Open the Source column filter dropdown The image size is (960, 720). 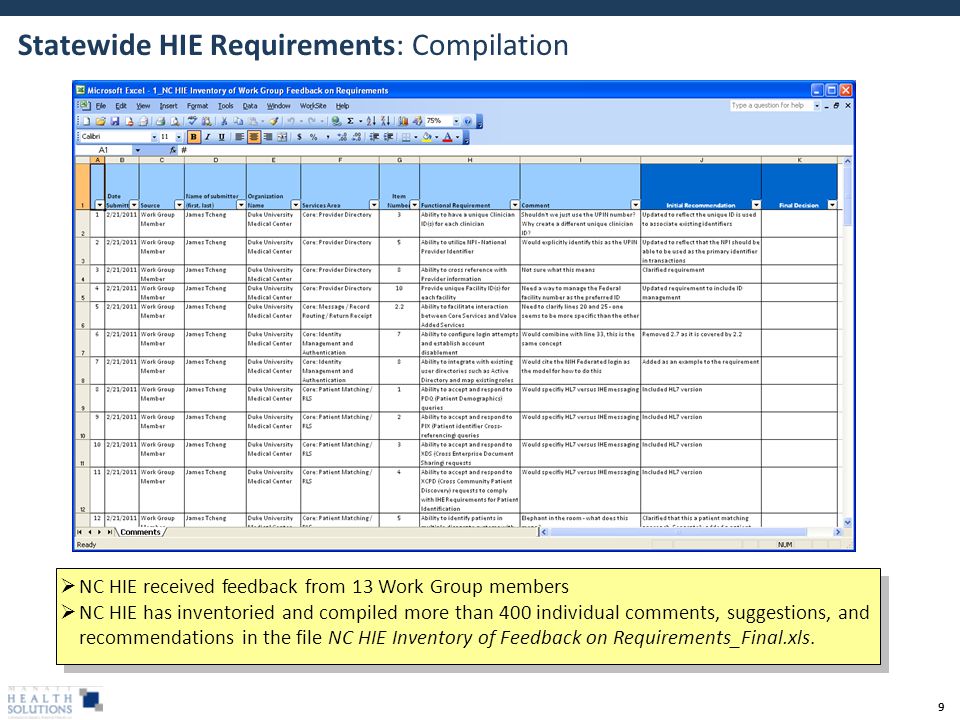point(179,204)
